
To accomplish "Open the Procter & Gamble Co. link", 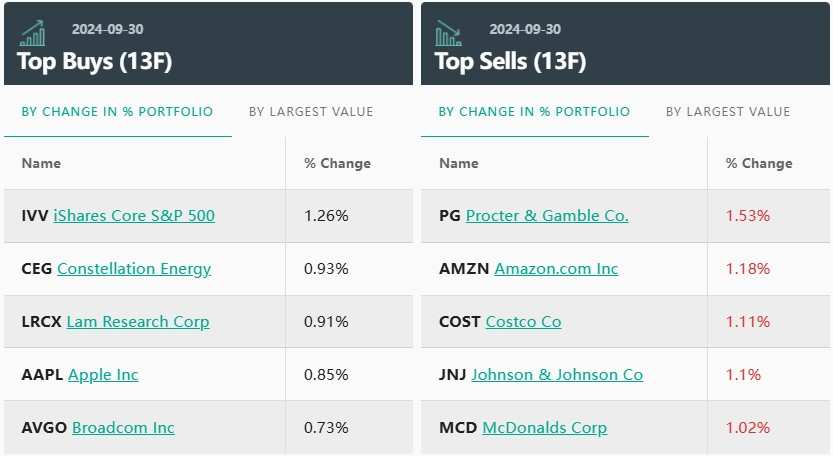I will (547, 216).
